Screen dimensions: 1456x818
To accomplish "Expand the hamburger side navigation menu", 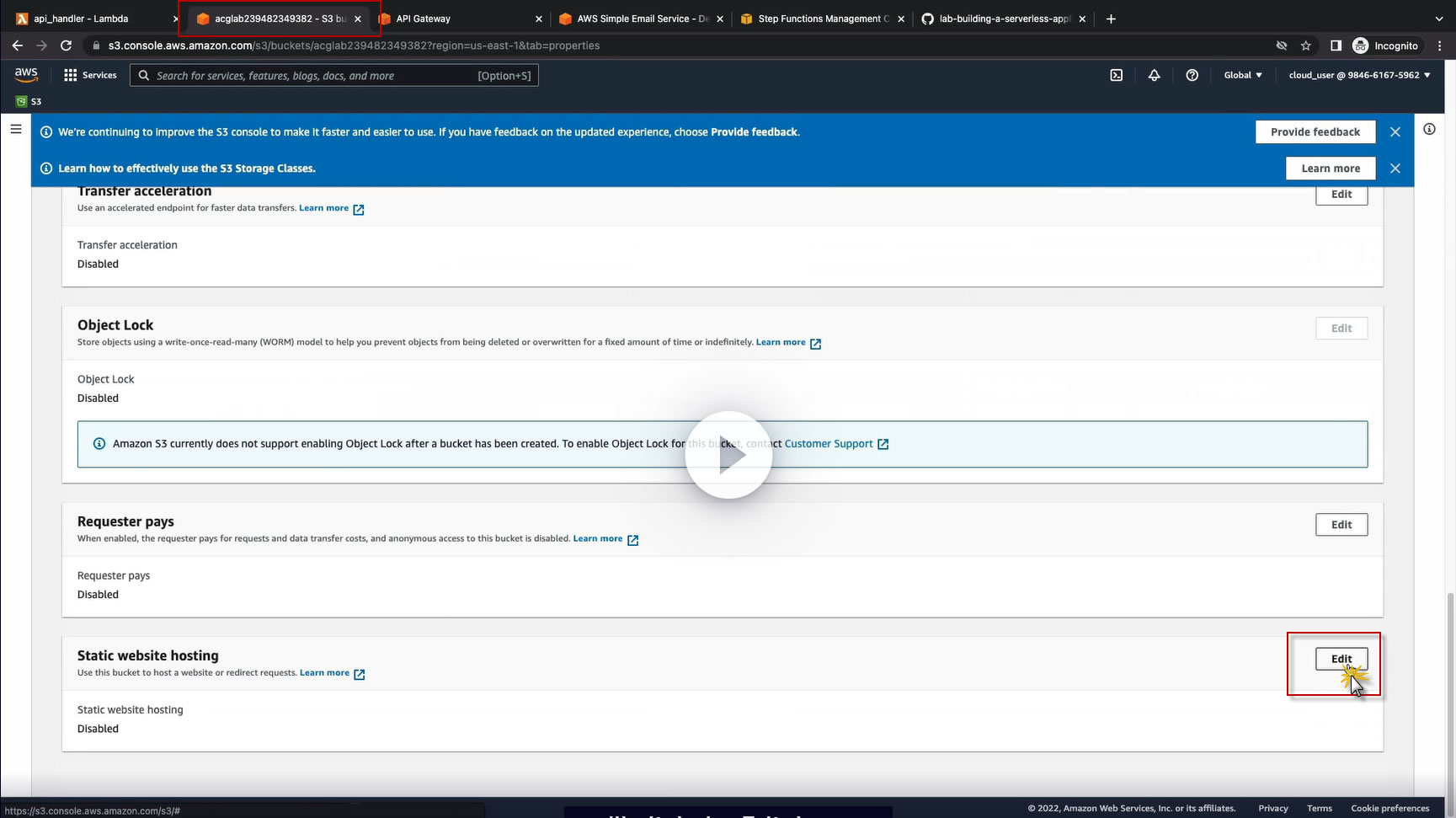I will 16,129.
